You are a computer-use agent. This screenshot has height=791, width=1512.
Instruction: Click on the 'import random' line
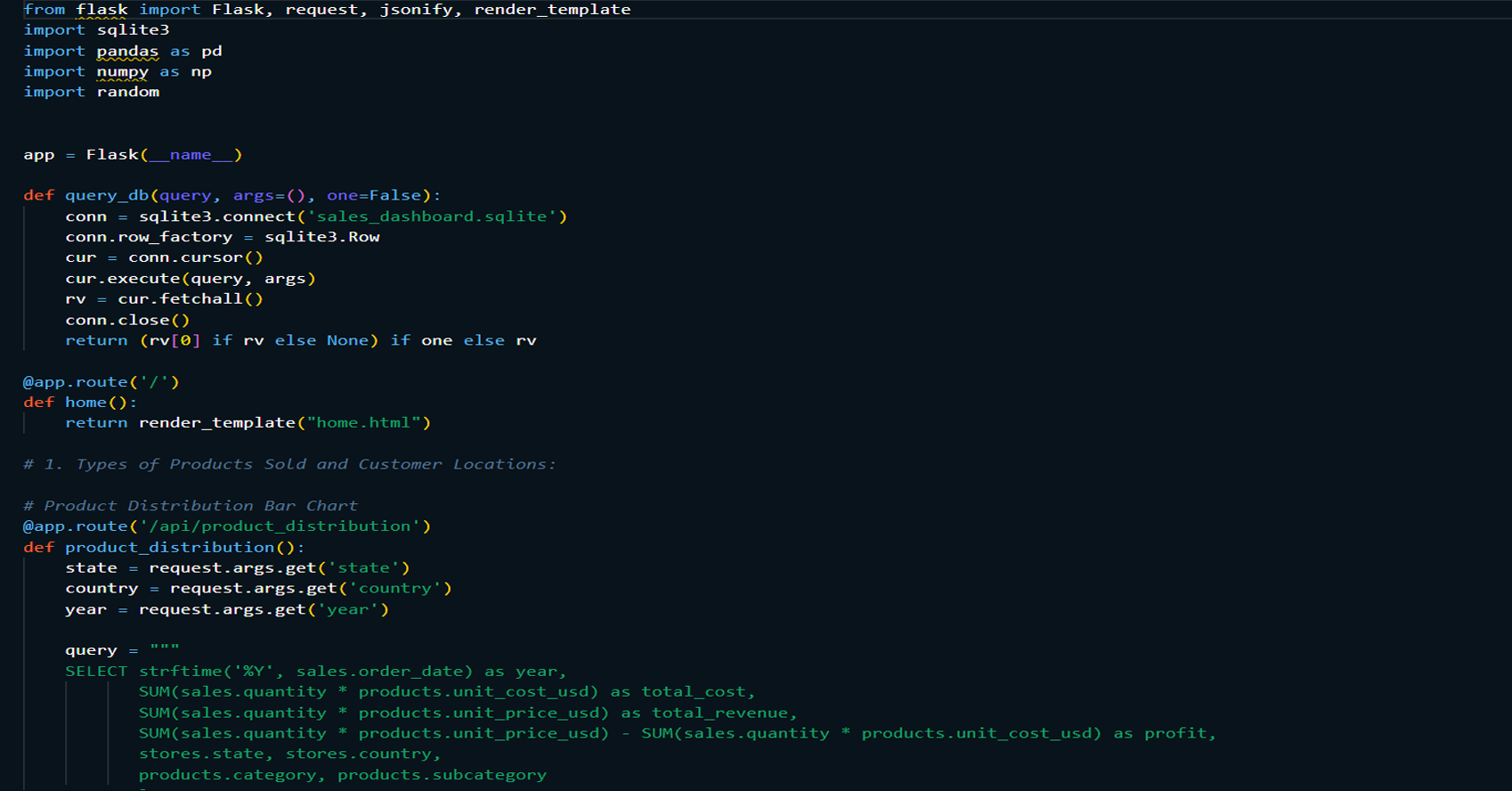92,93
